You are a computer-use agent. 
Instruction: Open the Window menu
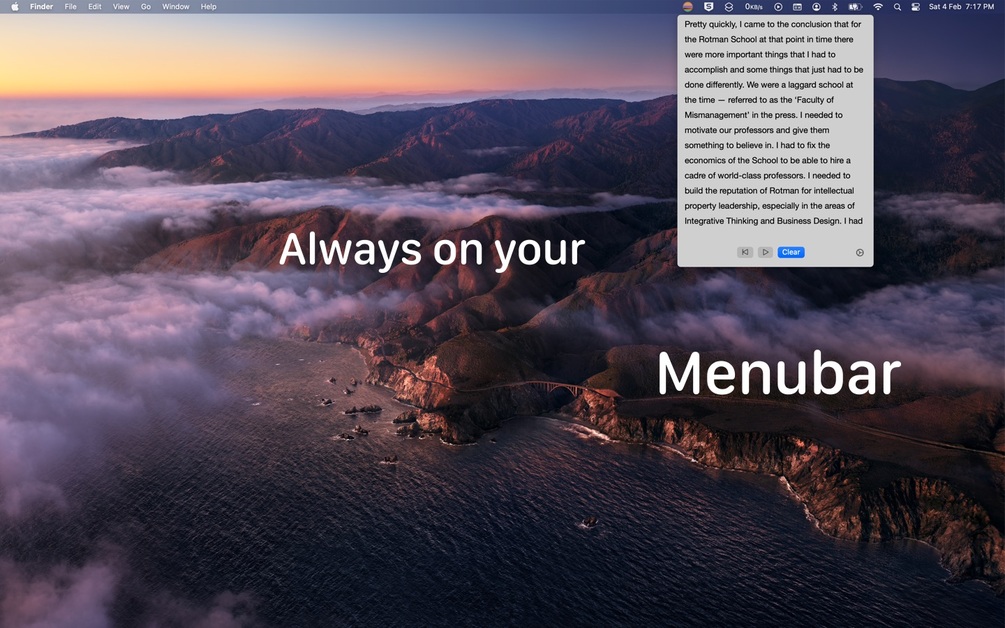coord(176,6)
